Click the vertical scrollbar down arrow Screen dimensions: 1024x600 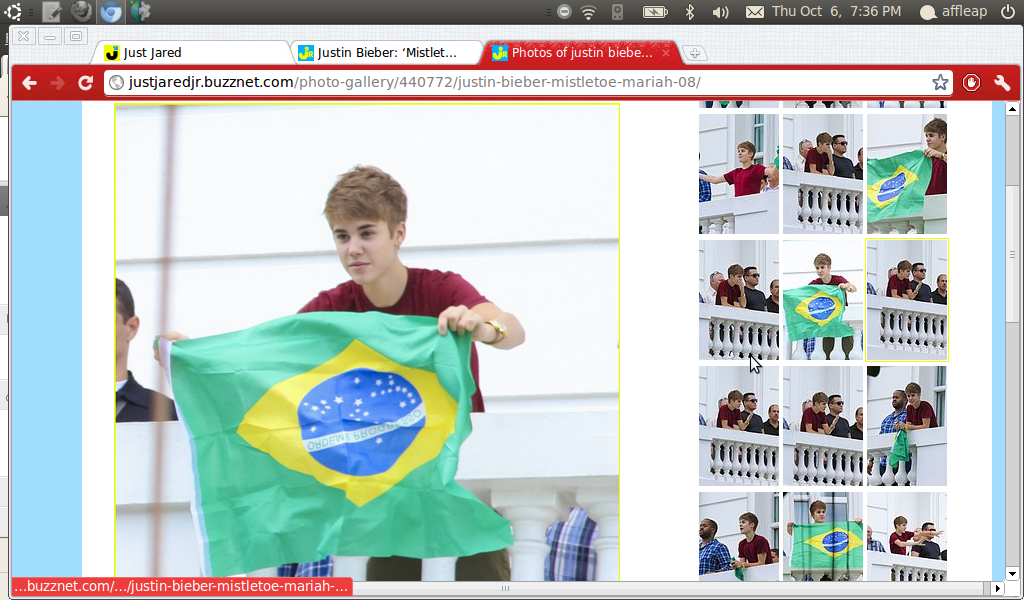coord(1012,574)
